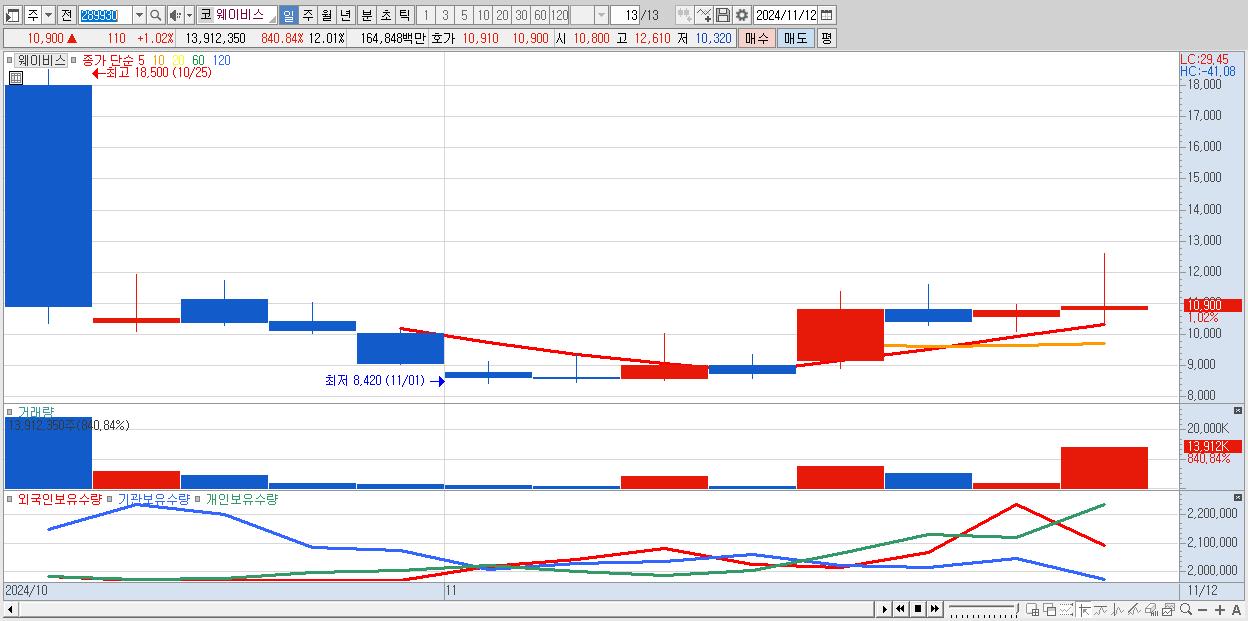This screenshot has width=1248, height=621.
Task: Open the grid table icon under legend
Action: pyautogui.click(x=16, y=77)
